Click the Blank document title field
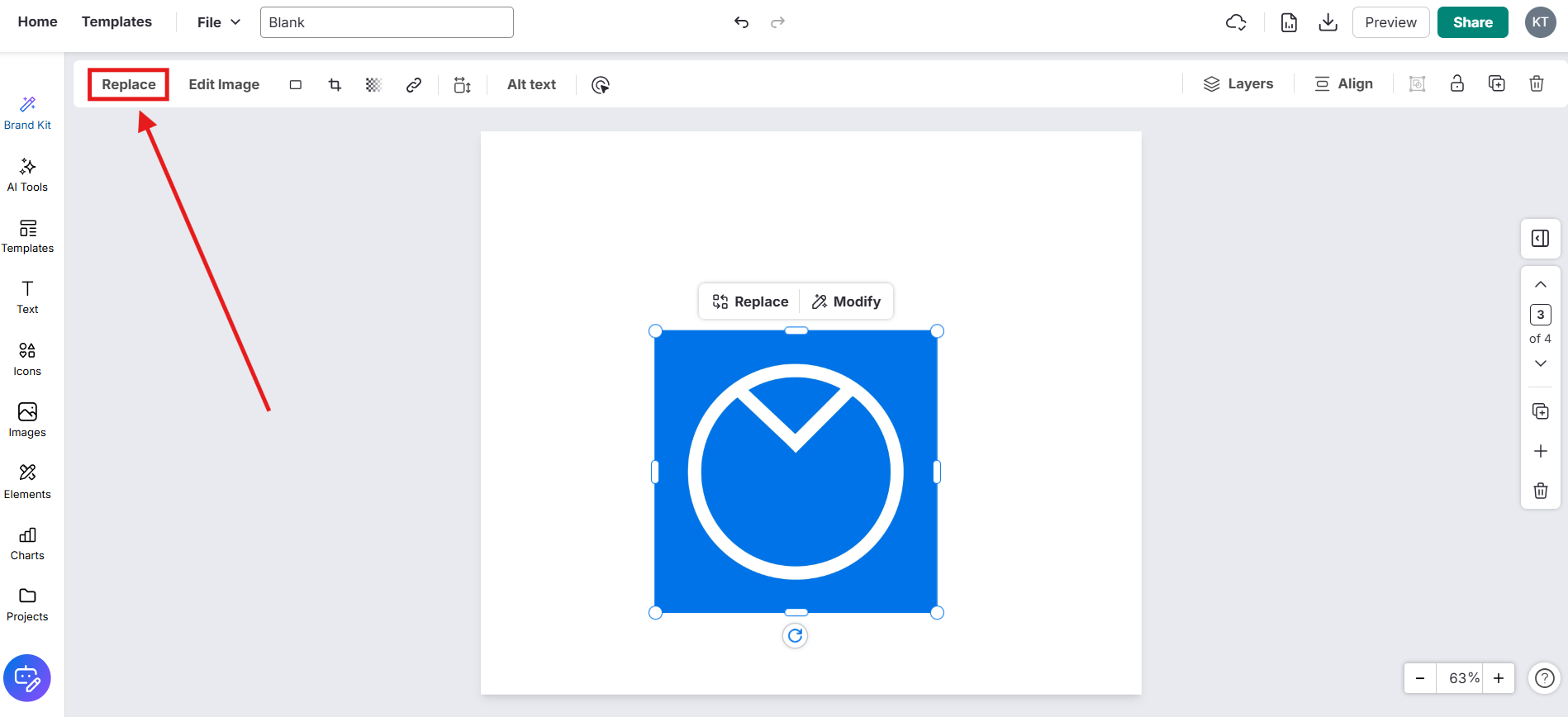The image size is (1568, 717). (387, 22)
